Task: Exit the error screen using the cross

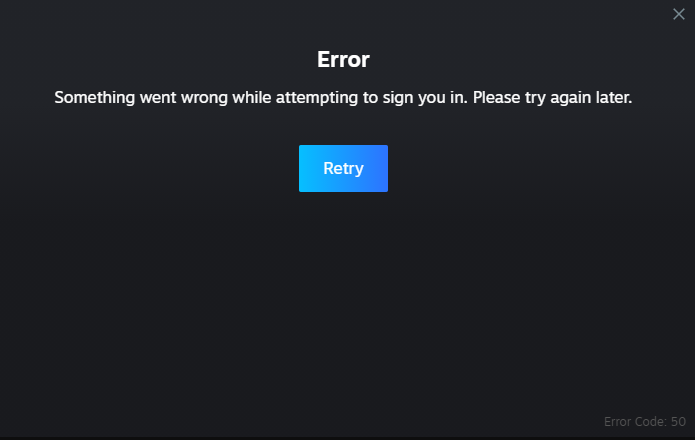Action: (x=679, y=14)
